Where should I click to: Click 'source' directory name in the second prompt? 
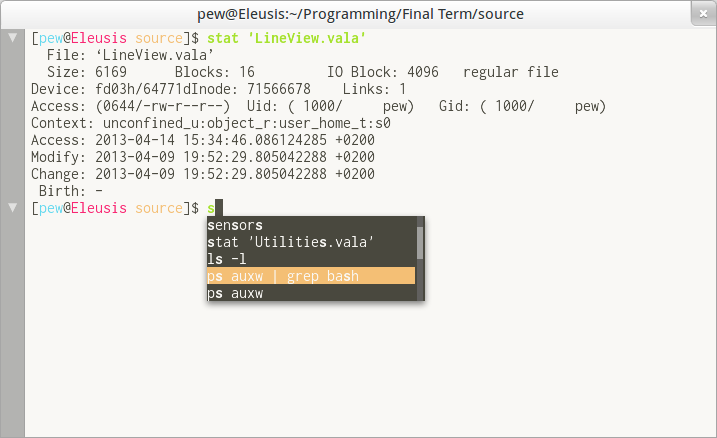159,208
